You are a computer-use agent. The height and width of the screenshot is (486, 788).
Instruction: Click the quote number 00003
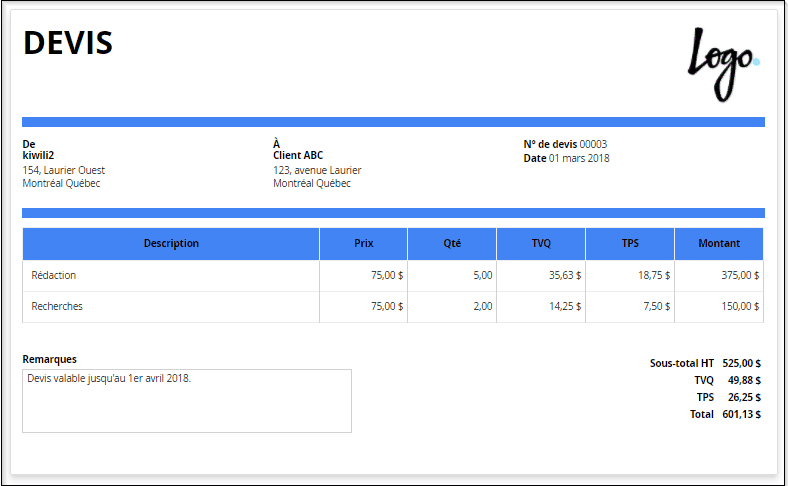(x=593, y=144)
